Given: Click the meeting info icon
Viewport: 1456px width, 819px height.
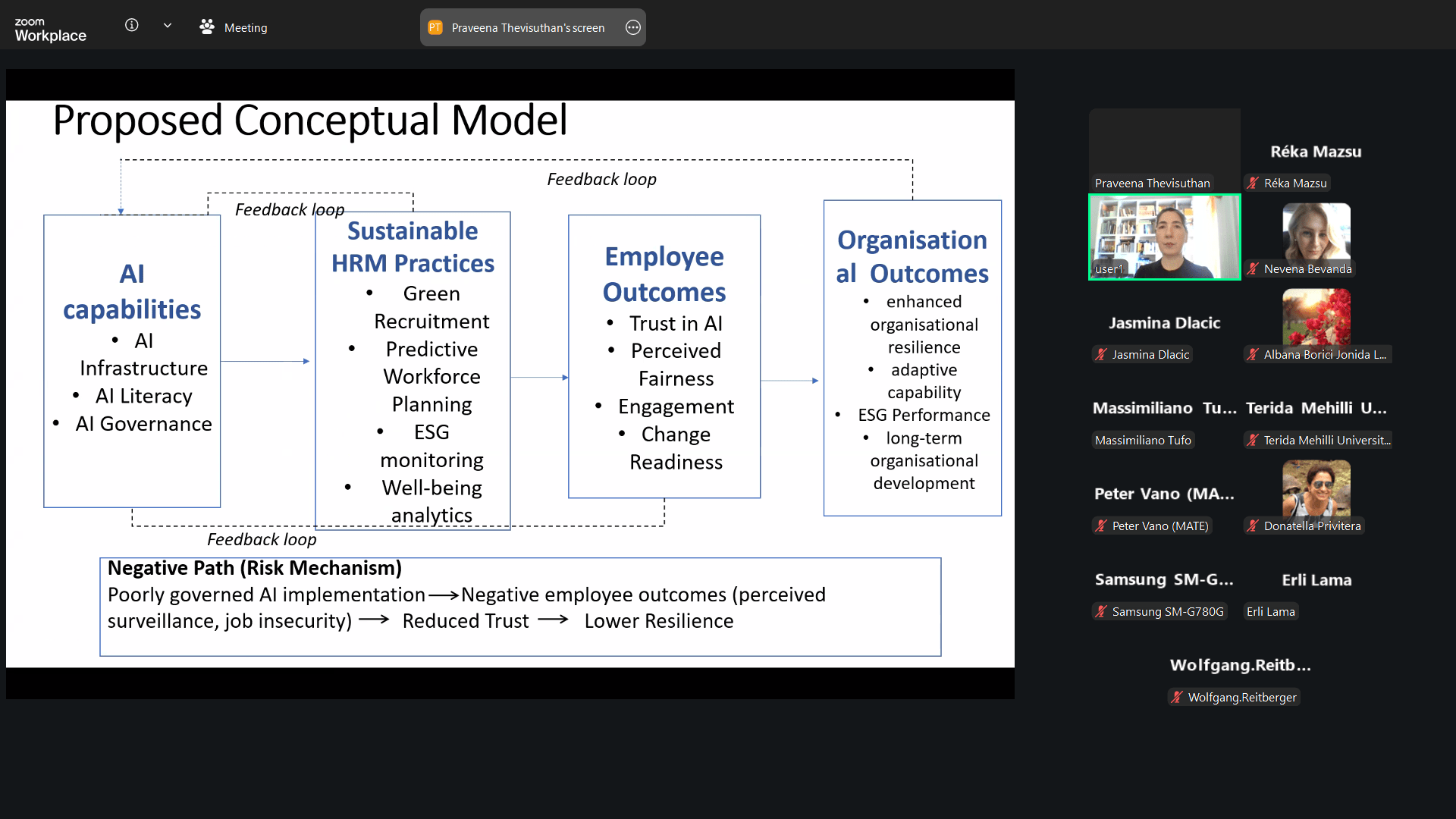Looking at the screenshot, I should 131,26.
